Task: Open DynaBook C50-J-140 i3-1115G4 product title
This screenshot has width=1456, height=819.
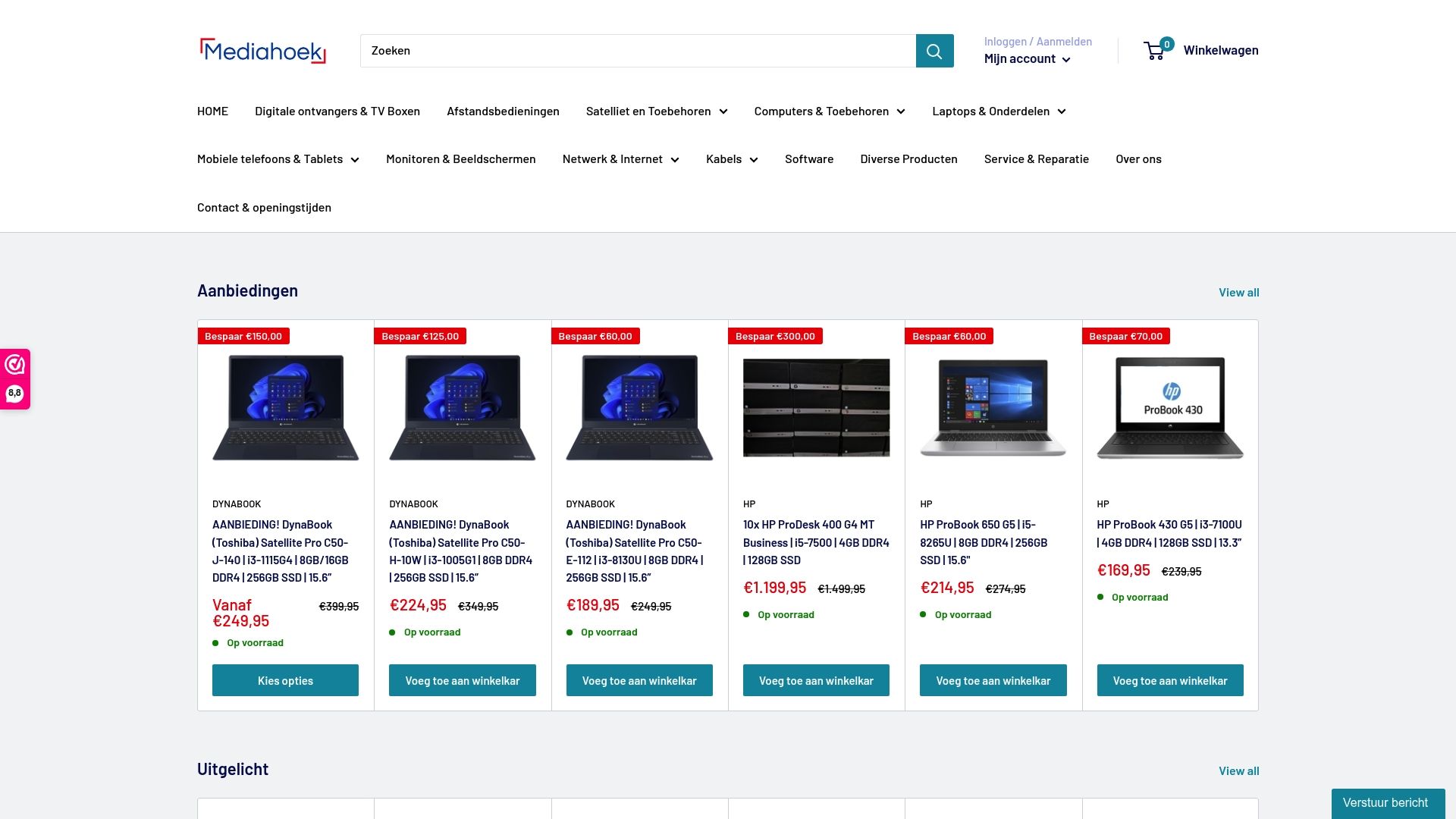Action: [x=282, y=551]
